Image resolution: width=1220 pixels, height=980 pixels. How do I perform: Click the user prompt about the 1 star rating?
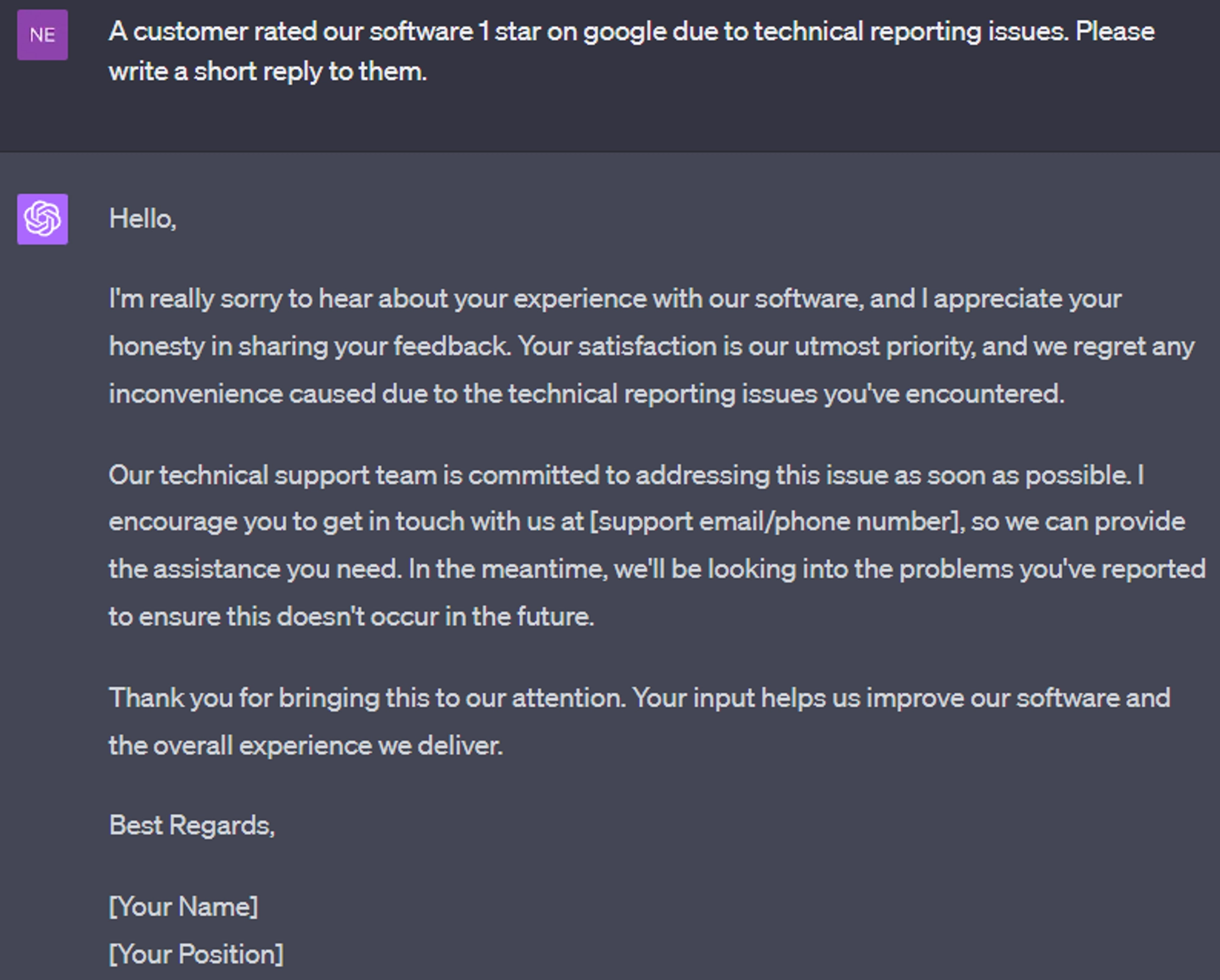tap(631, 51)
